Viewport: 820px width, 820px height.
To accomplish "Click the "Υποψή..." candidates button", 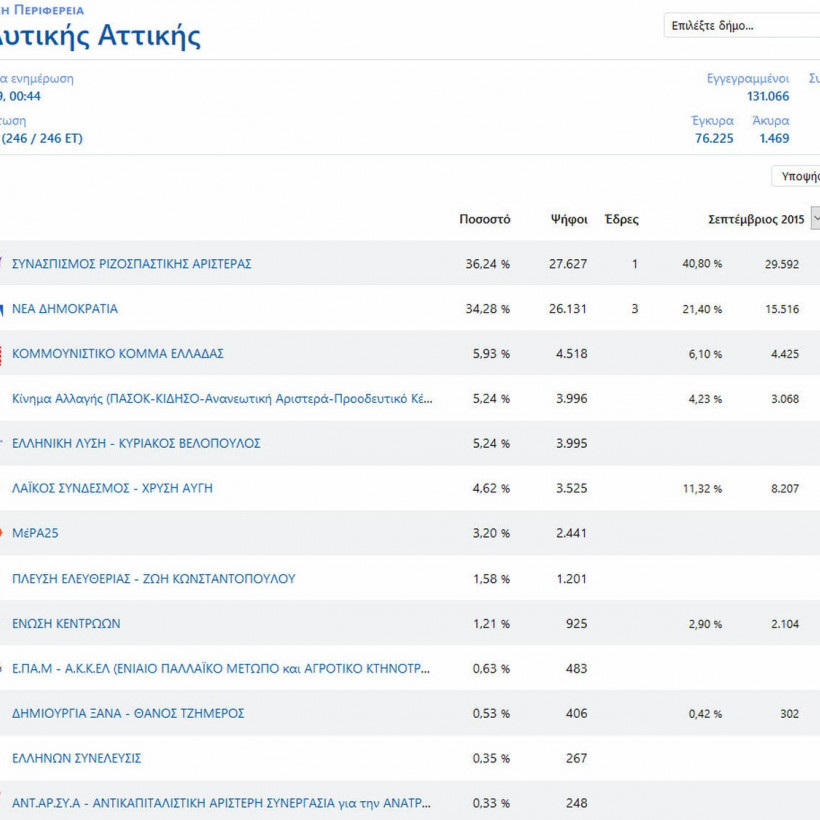I will click(x=796, y=176).
